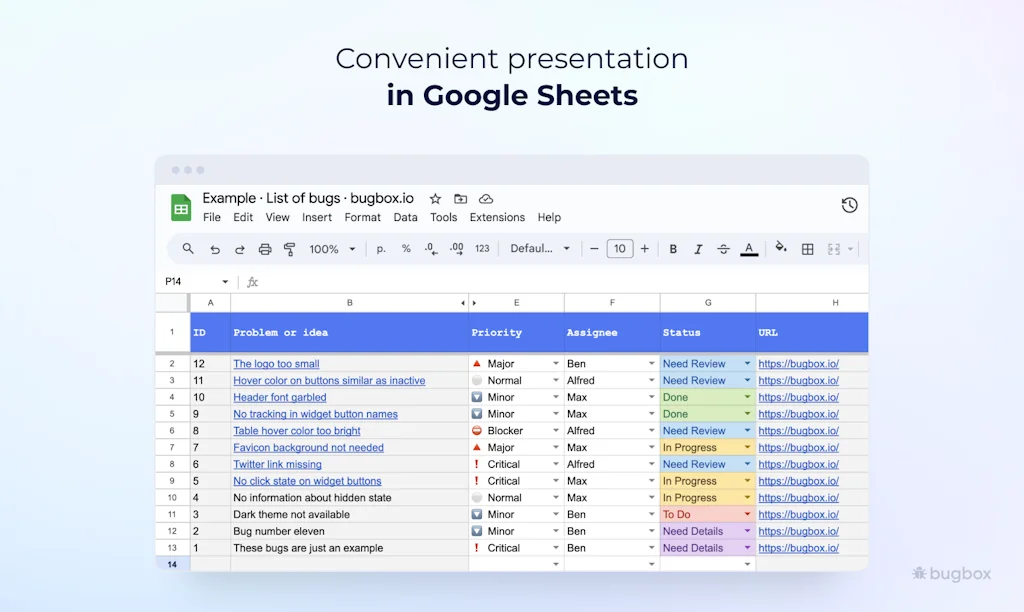1024x612 pixels.
Task: Click the fill color bucket icon
Action: [x=781, y=249]
